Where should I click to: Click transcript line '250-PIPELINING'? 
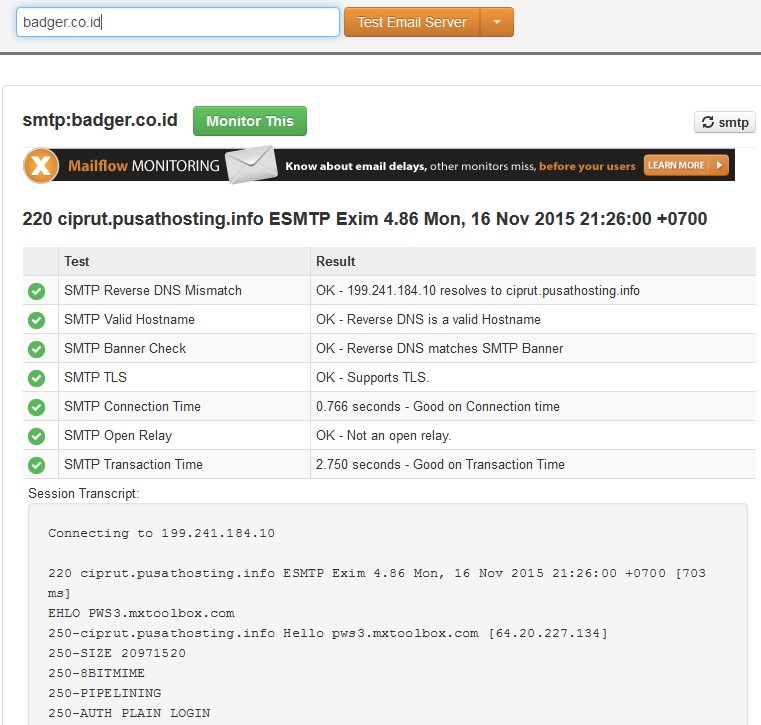tap(104, 693)
